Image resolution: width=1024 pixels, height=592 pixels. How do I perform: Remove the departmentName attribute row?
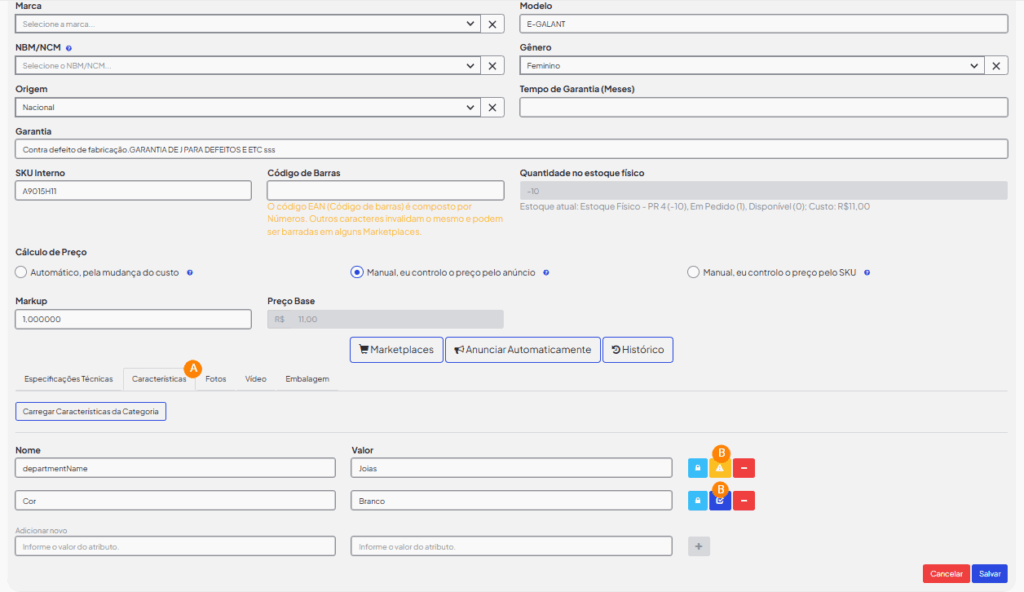(743, 468)
